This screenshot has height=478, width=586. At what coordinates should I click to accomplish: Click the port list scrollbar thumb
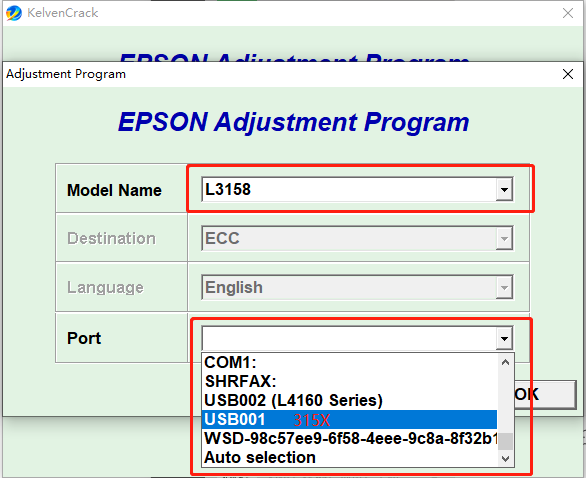506,442
